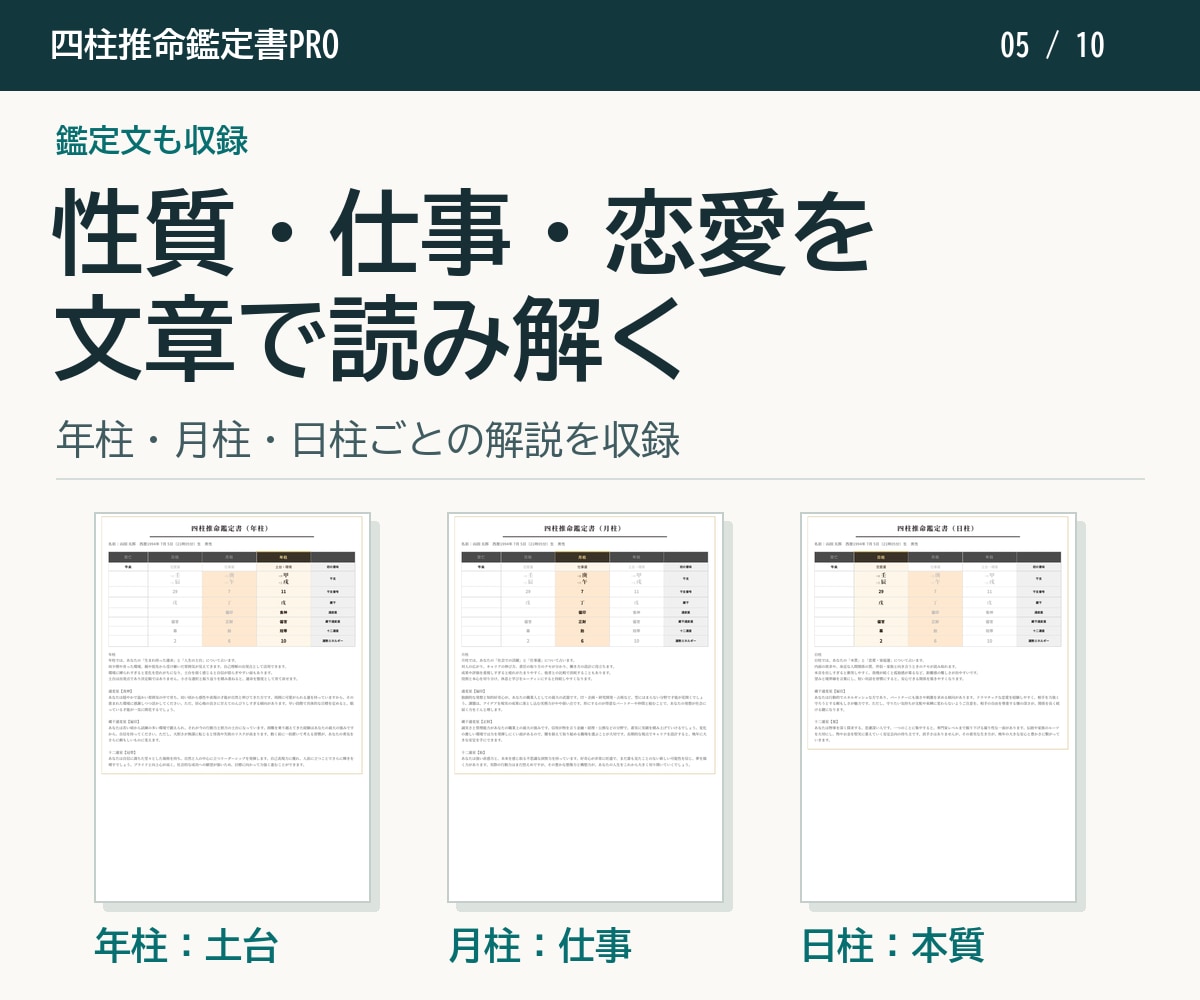Click the headline 文章で読み解く
The height and width of the screenshot is (1000, 1200).
[x=368, y=341]
